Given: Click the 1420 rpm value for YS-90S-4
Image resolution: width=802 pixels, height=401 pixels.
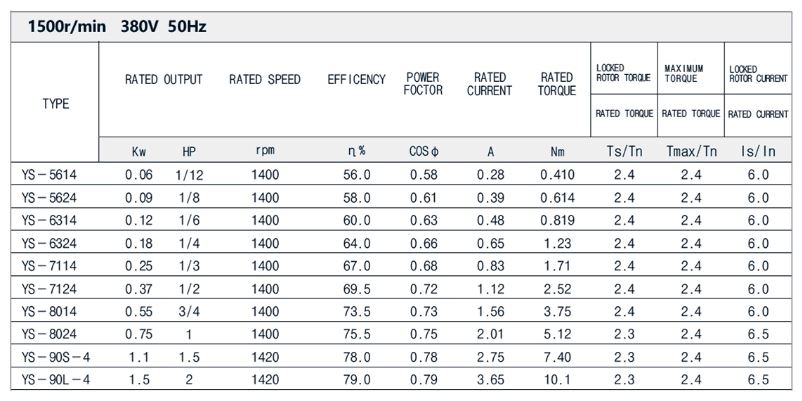Looking at the screenshot, I should 265,357.
